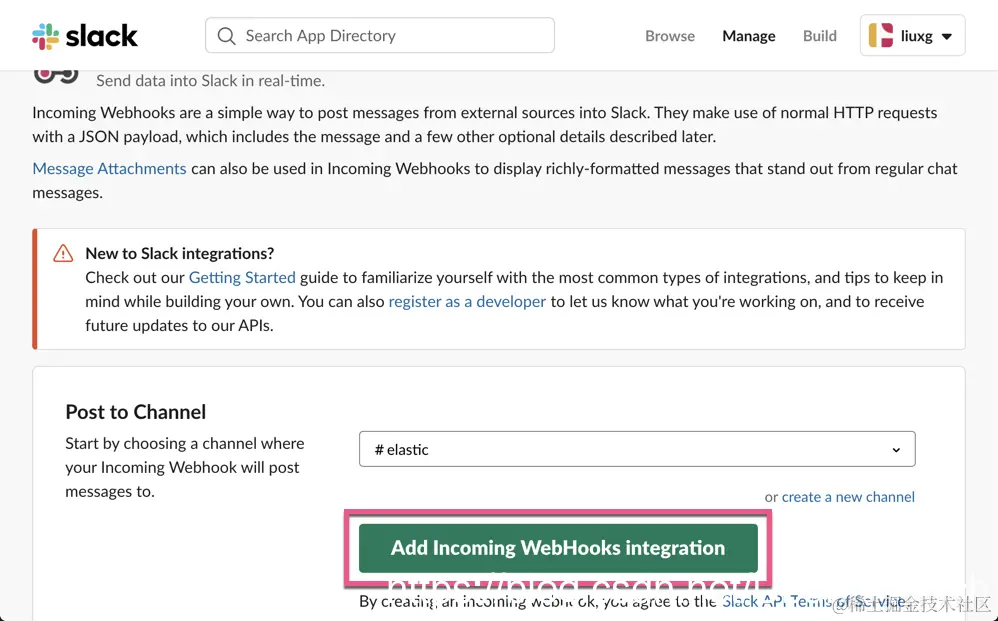Click the search magnifier icon
This screenshot has height=621, width=998.
226,36
